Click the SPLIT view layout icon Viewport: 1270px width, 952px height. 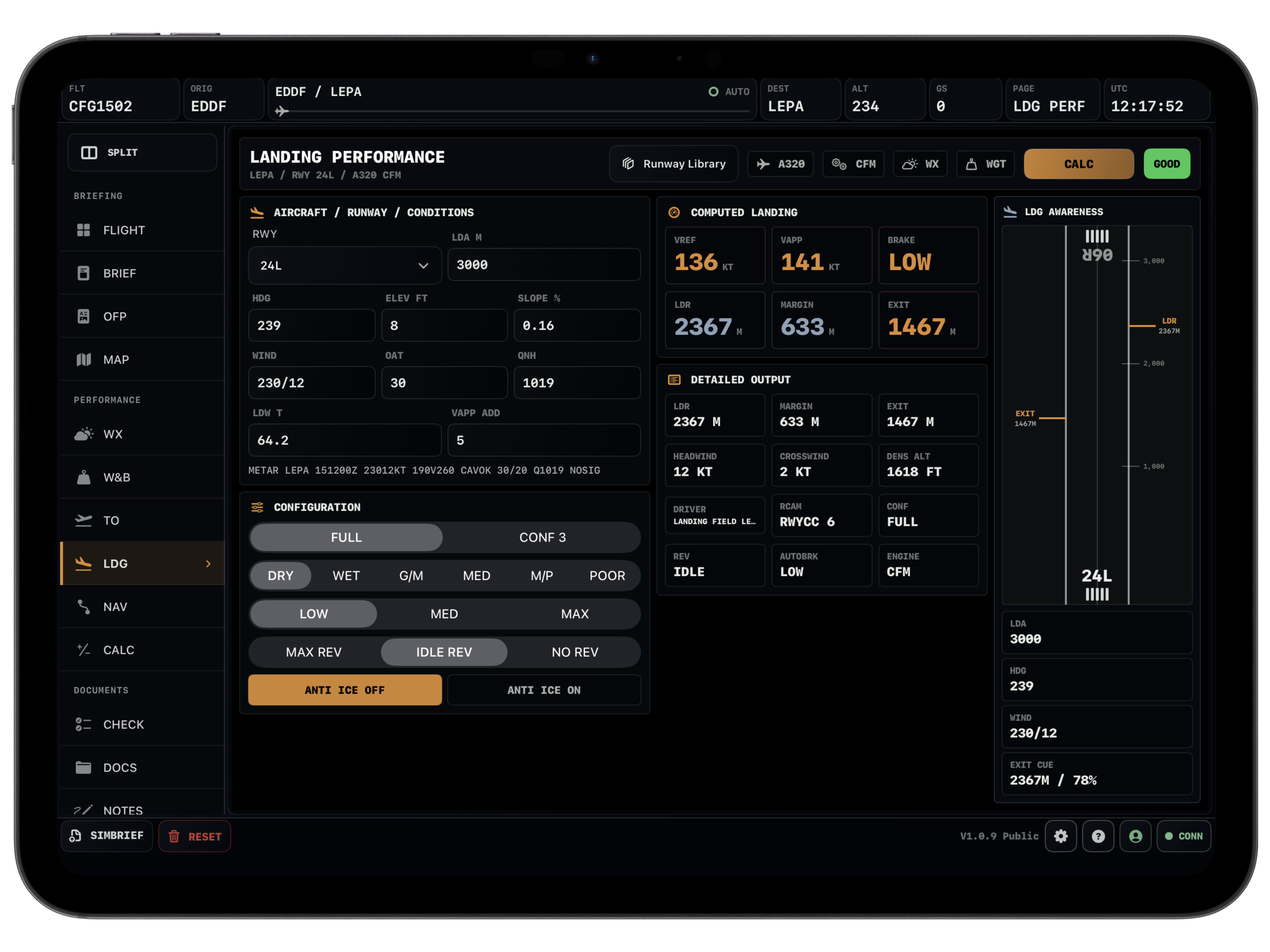(x=89, y=153)
